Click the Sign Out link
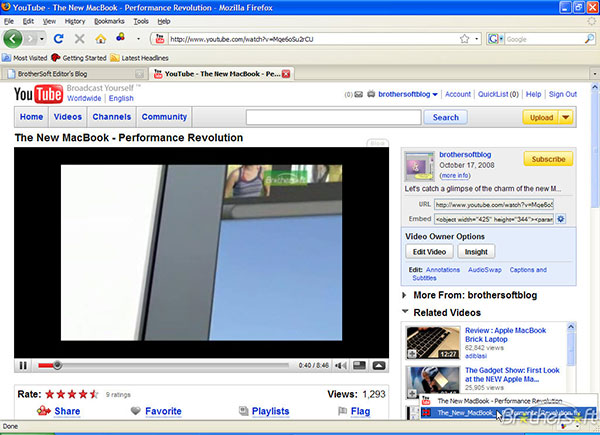Viewport: 600px width, 435px height. 562,94
